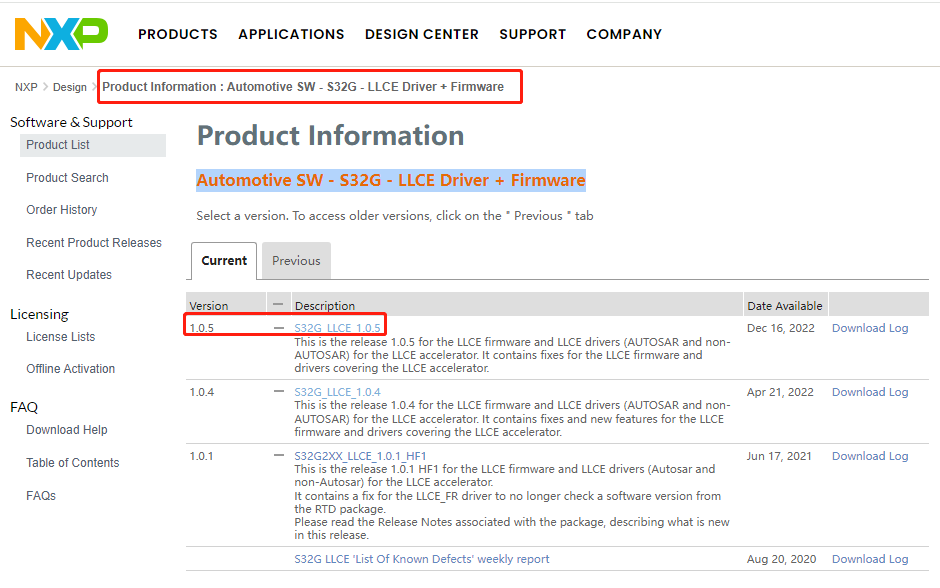
Task: Collapse the version 1.0.5 row
Action: click(x=279, y=328)
